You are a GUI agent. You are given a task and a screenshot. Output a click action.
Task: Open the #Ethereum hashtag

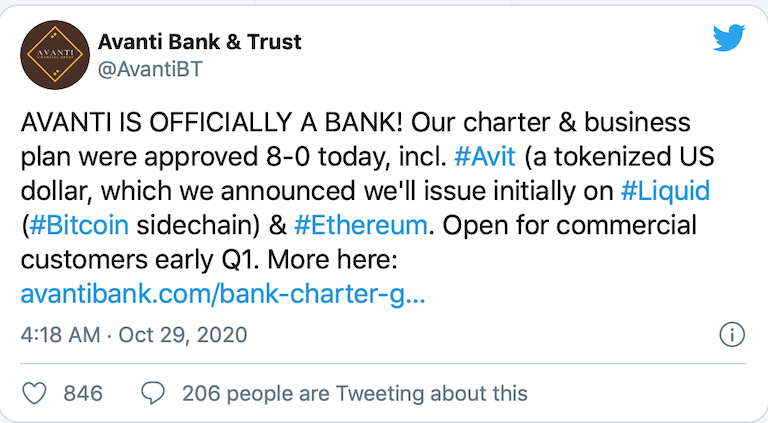361,225
